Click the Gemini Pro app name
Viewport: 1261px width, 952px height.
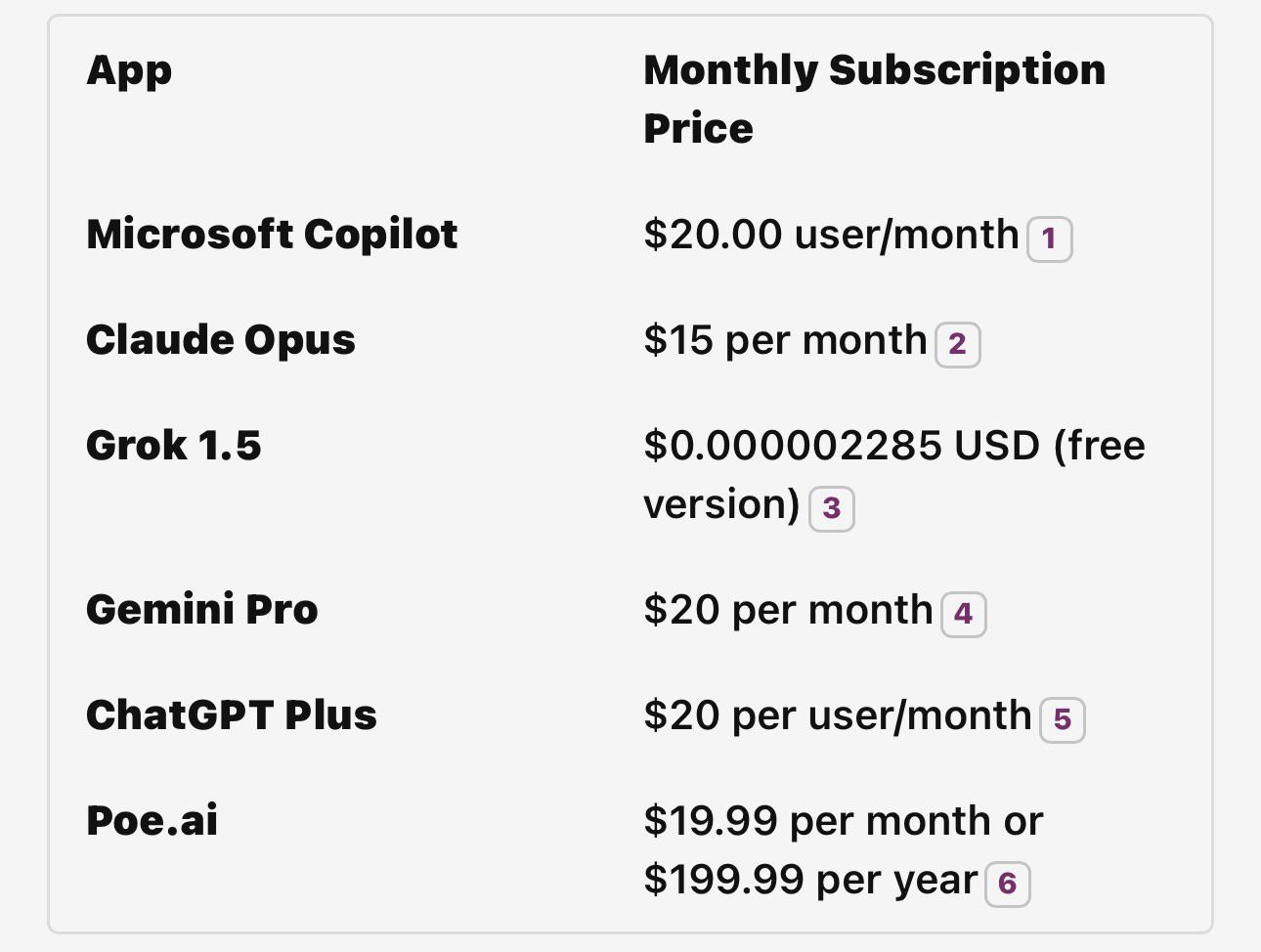(x=202, y=610)
